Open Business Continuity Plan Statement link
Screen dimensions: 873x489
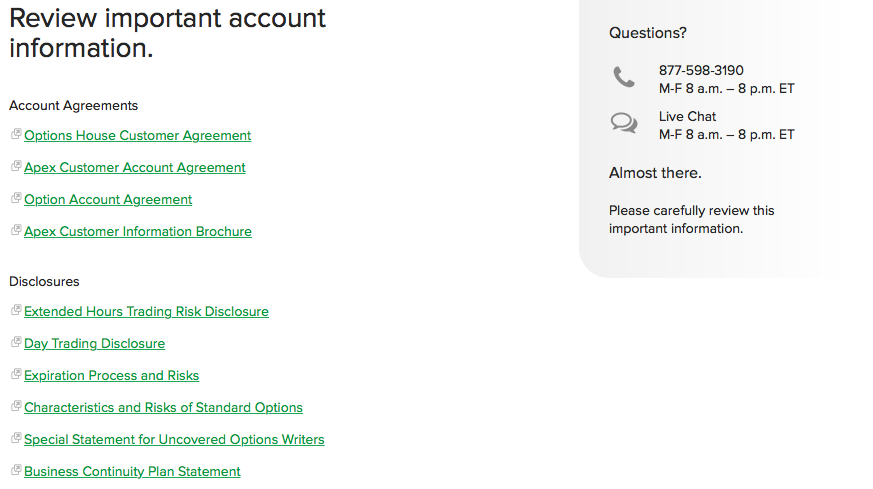click(x=132, y=472)
